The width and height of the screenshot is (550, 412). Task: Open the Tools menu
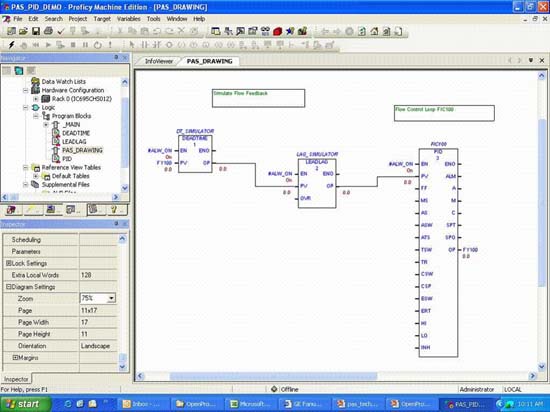(153, 19)
